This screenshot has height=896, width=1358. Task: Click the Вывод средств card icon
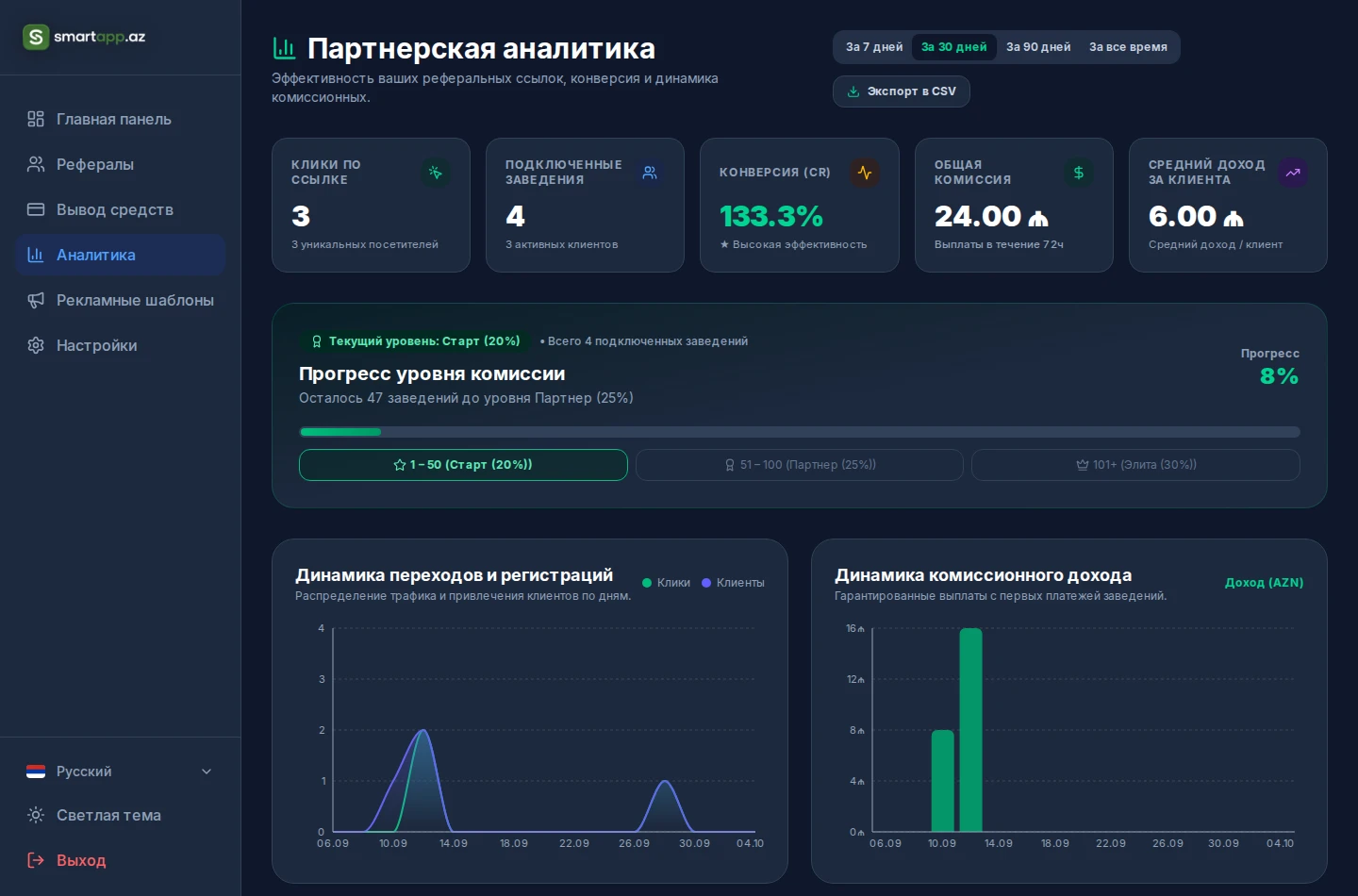pyautogui.click(x=36, y=209)
